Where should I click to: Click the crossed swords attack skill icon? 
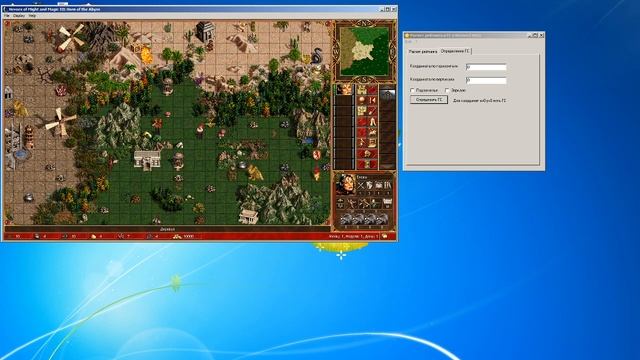pyautogui.click(x=360, y=185)
